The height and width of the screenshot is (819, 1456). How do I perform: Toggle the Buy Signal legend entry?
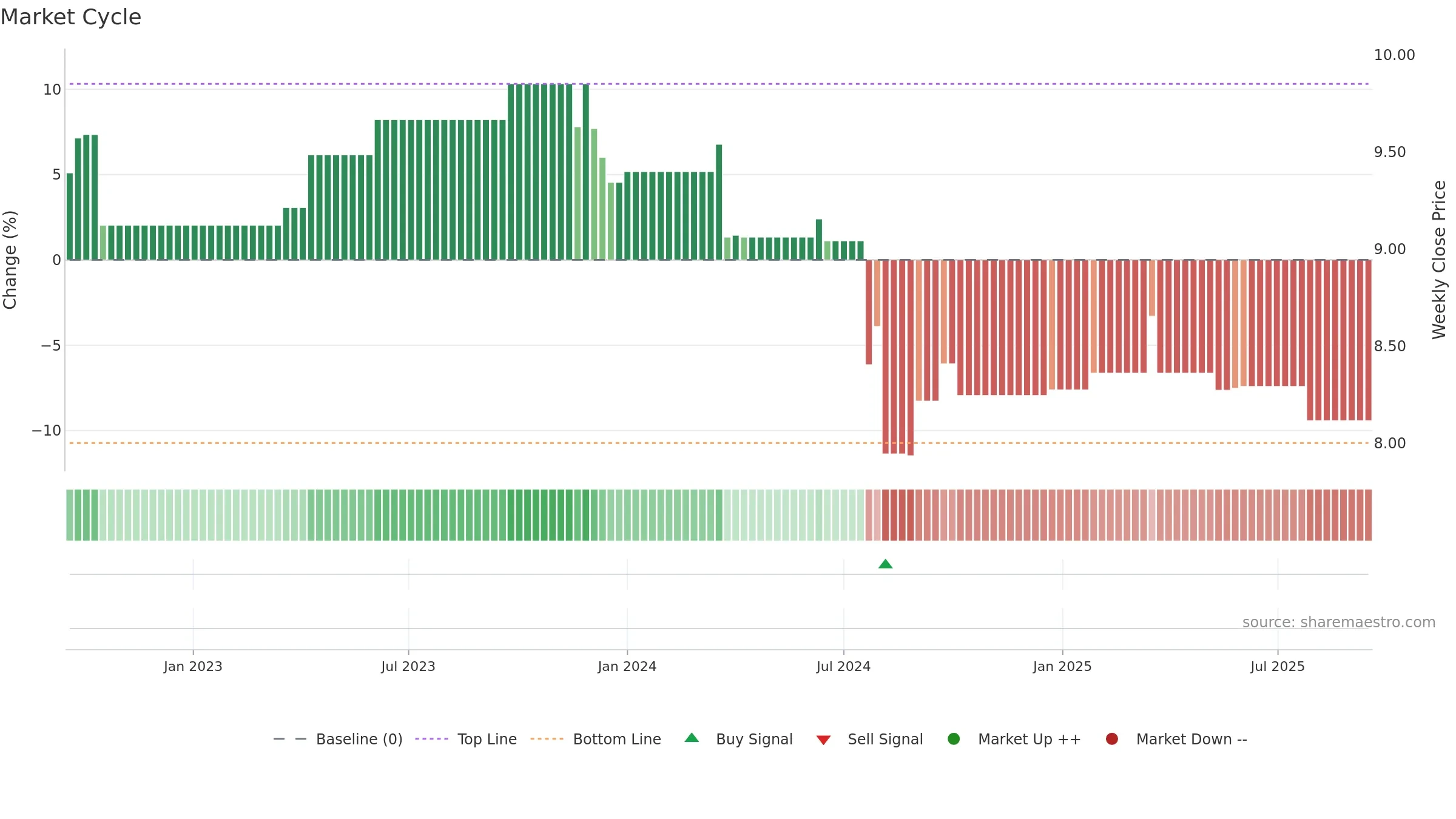point(738,739)
